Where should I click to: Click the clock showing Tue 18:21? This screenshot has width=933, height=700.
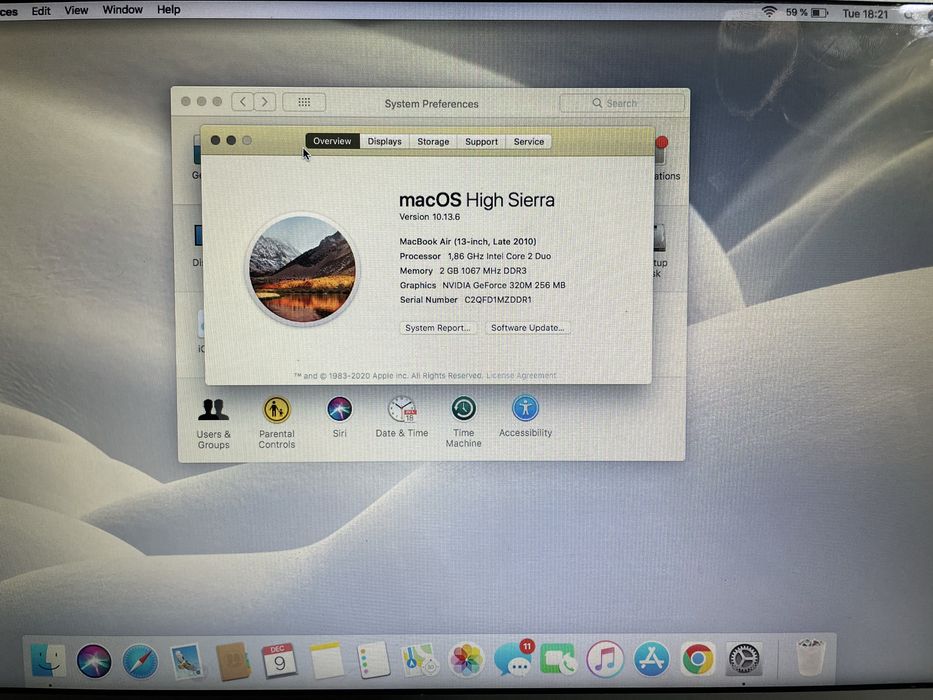pyautogui.click(x=865, y=14)
